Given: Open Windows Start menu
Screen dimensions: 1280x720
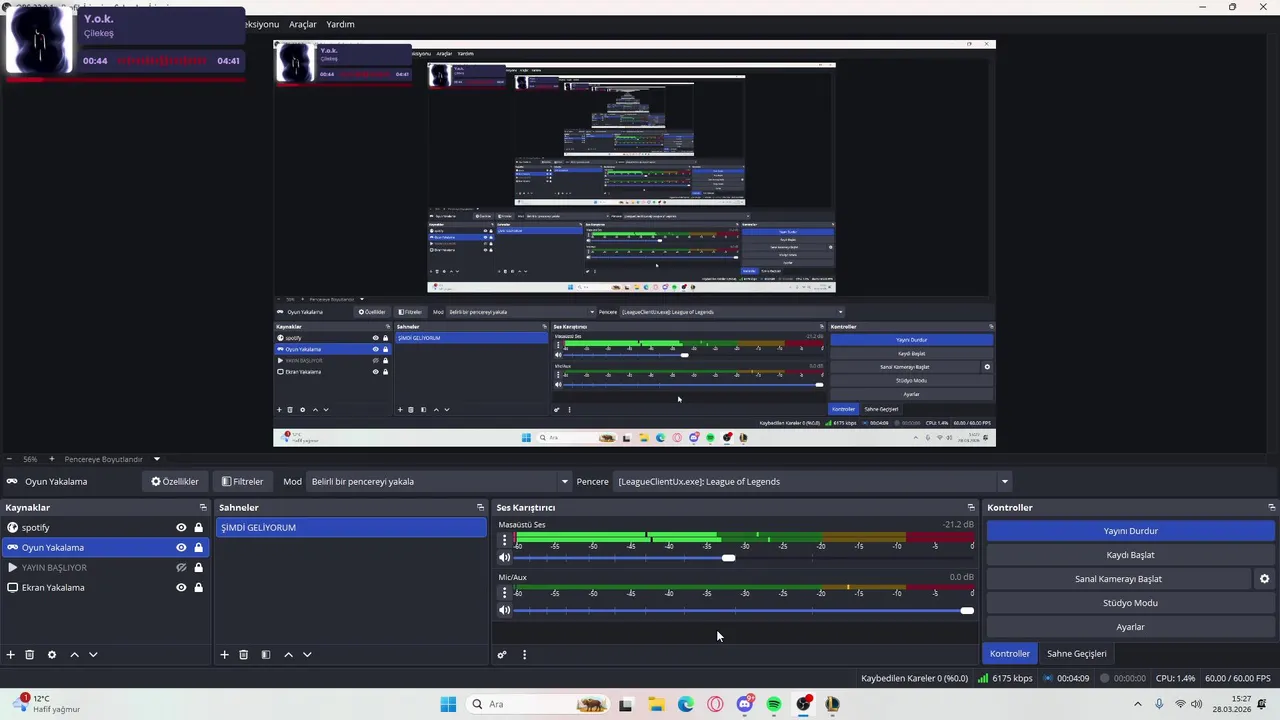Looking at the screenshot, I should click(448, 704).
